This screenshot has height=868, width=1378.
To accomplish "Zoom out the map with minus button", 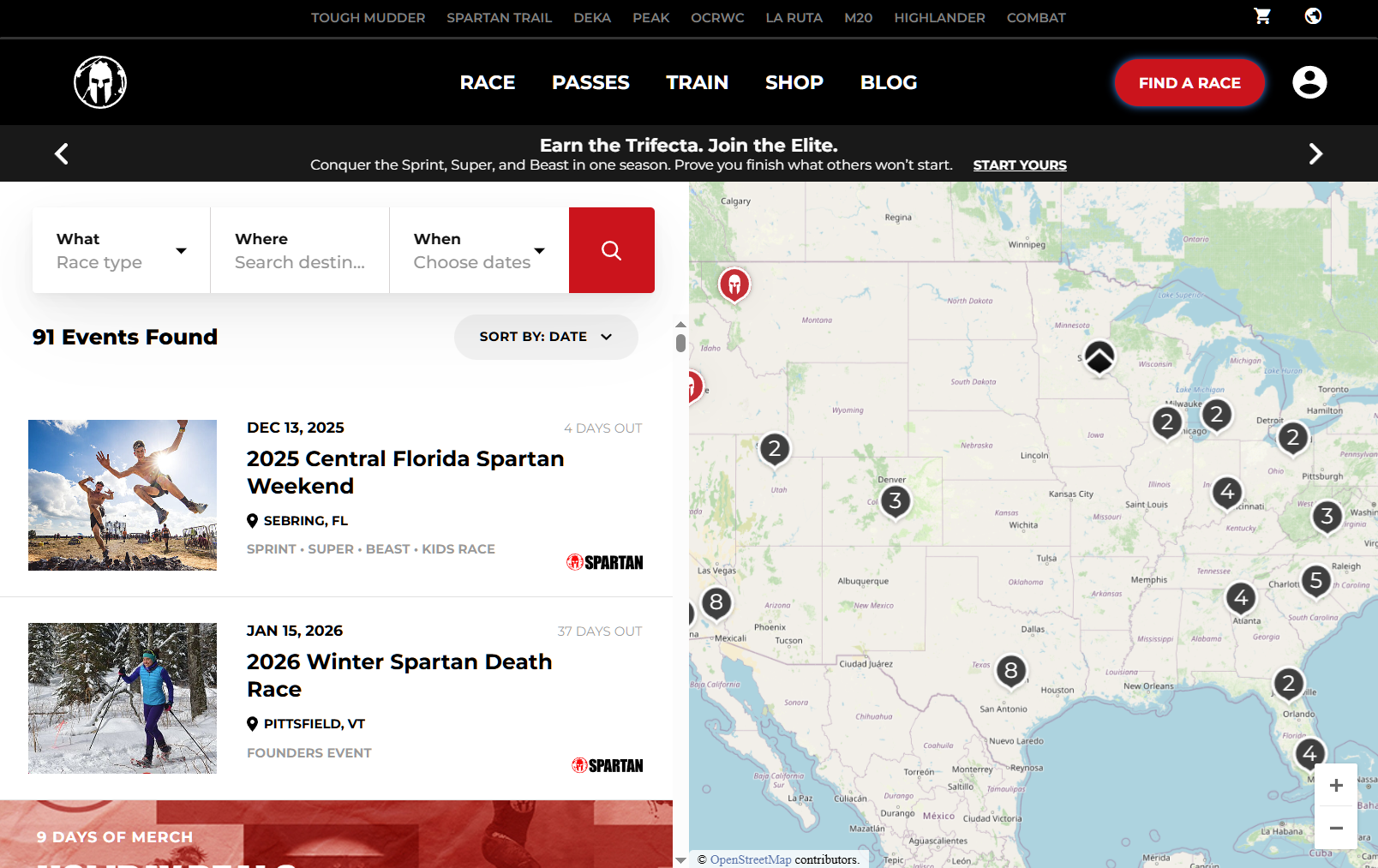I will click(1336, 828).
